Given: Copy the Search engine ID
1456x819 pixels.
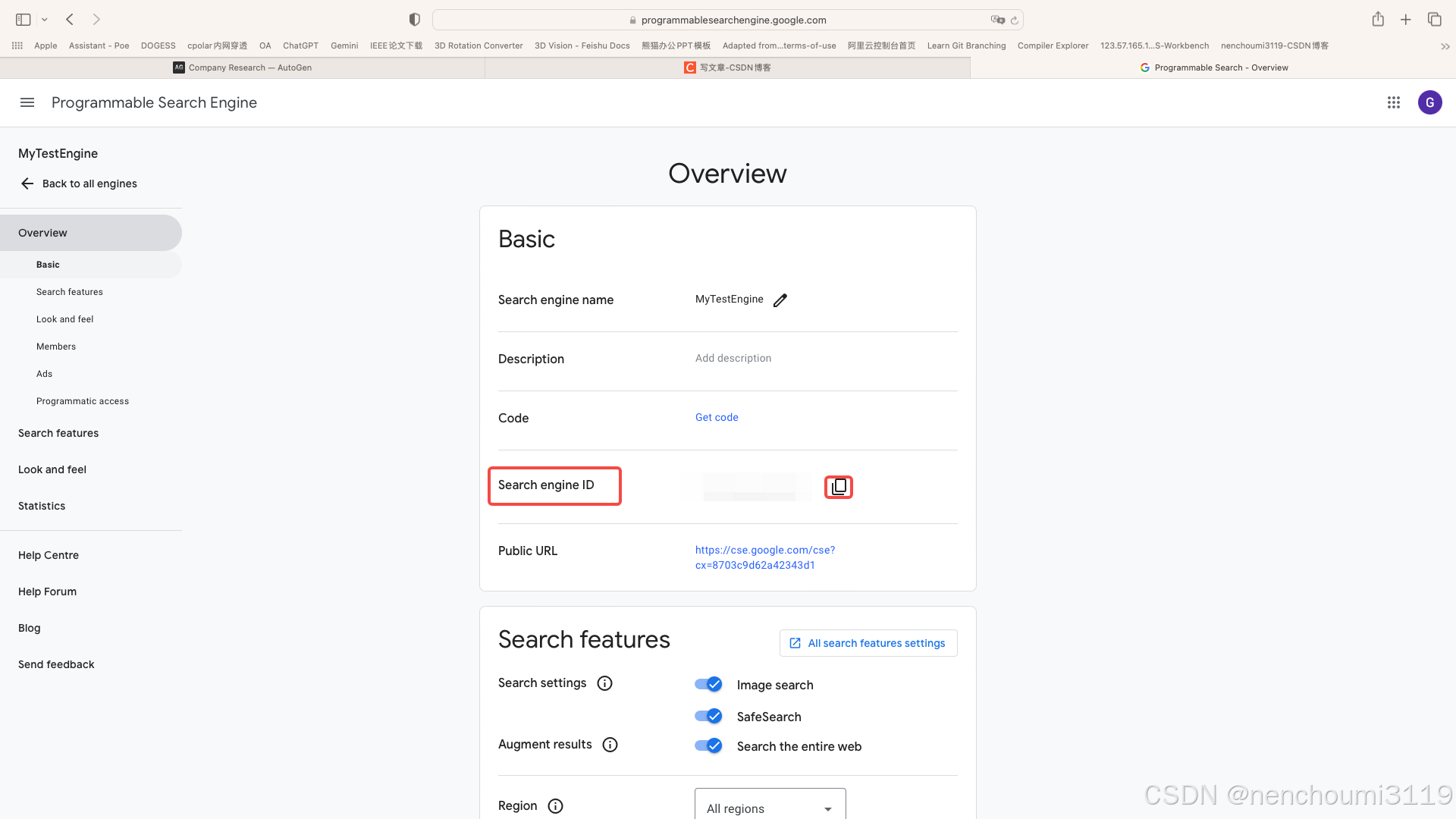Looking at the screenshot, I should tap(839, 487).
